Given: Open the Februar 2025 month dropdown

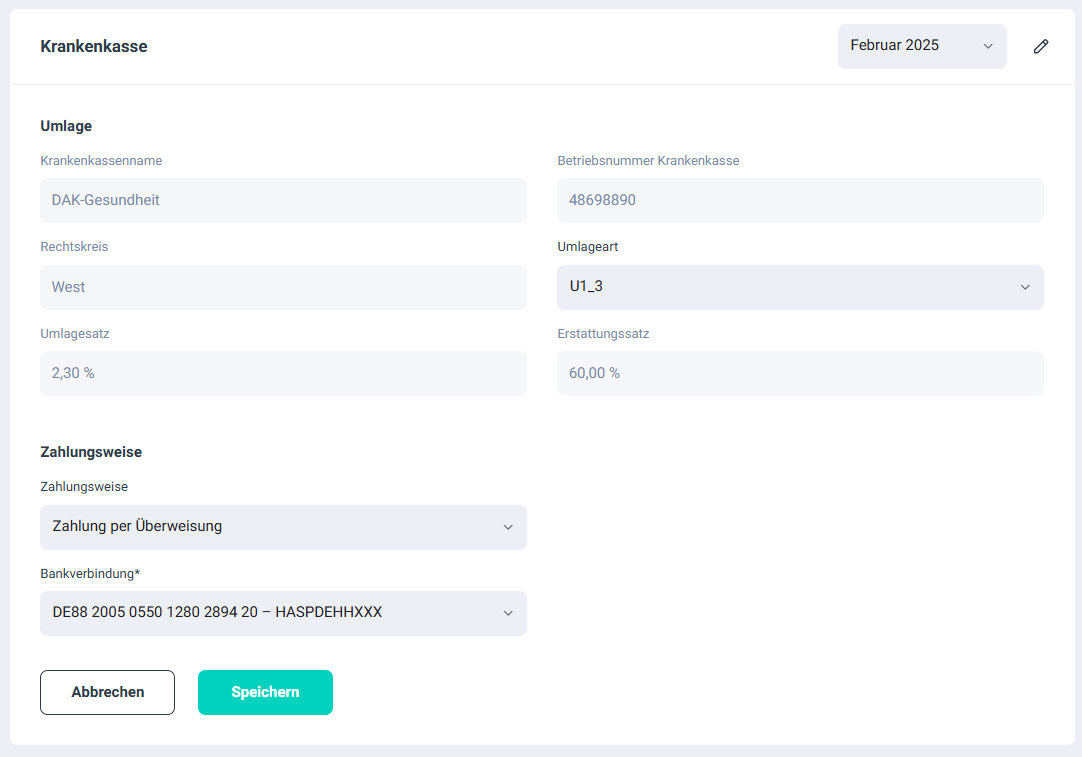Looking at the screenshot, I should tap(921, 46).
